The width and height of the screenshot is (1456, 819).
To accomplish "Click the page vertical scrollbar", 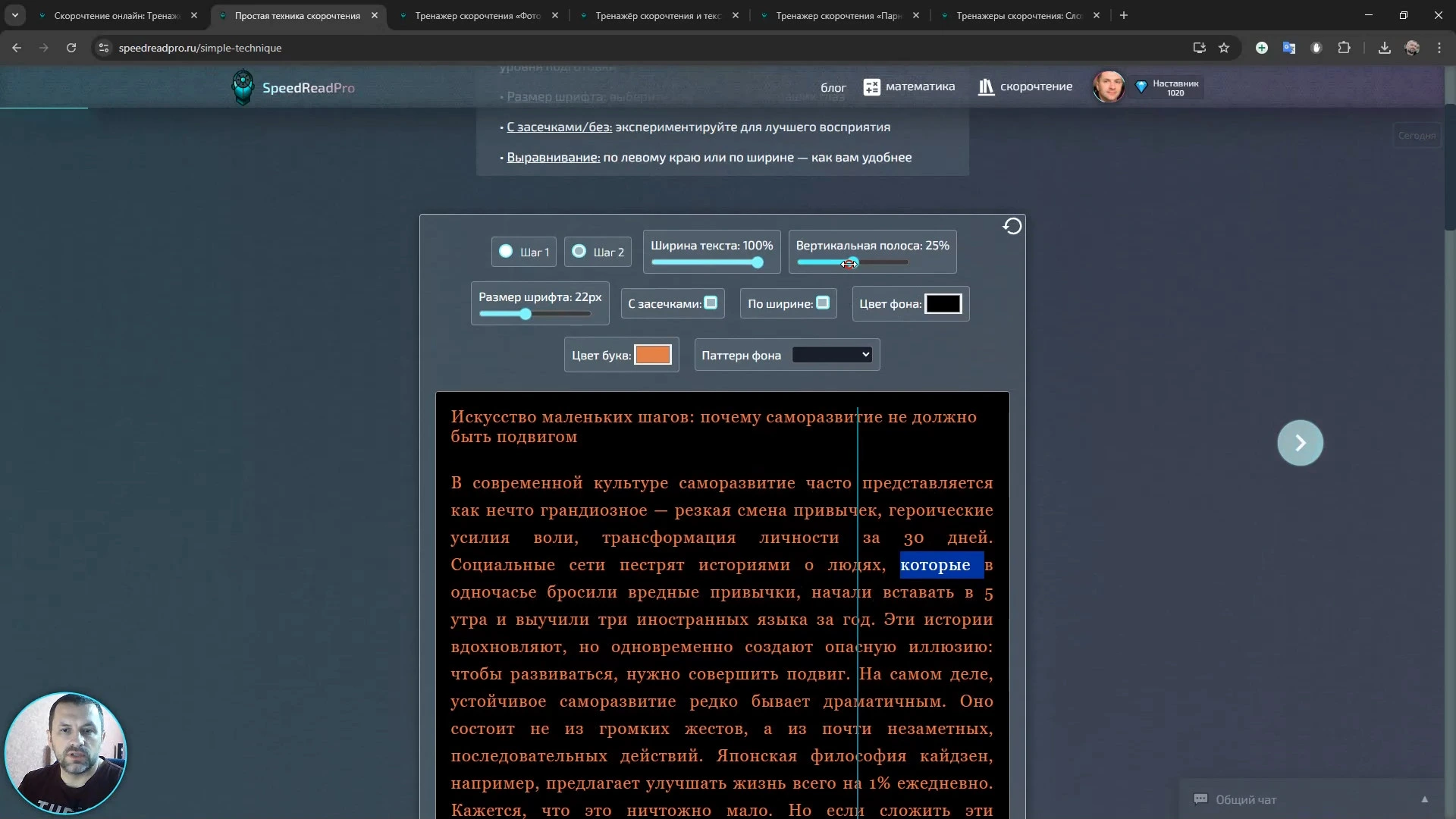I will (x=1450, y=167).
